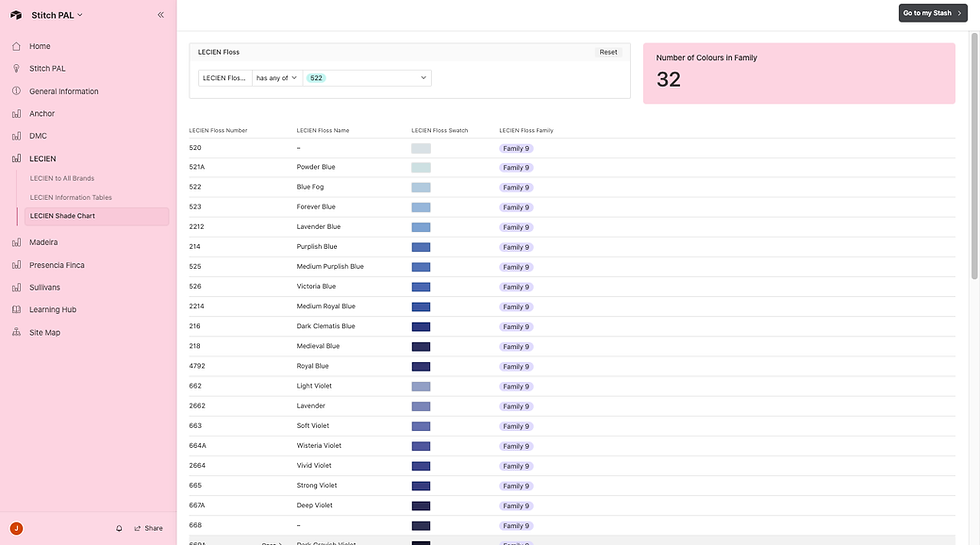980x545 pixels.
Task: Click the 'Lavender Blue' name cell
Action: [x=318, y=227]
